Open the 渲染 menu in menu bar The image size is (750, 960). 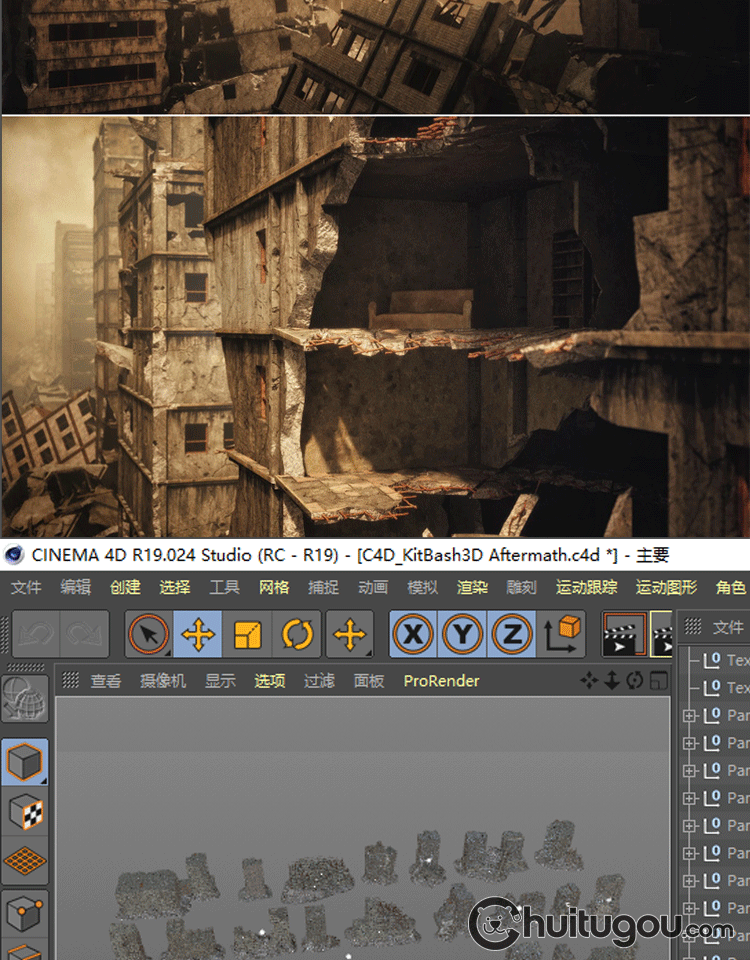472,587
